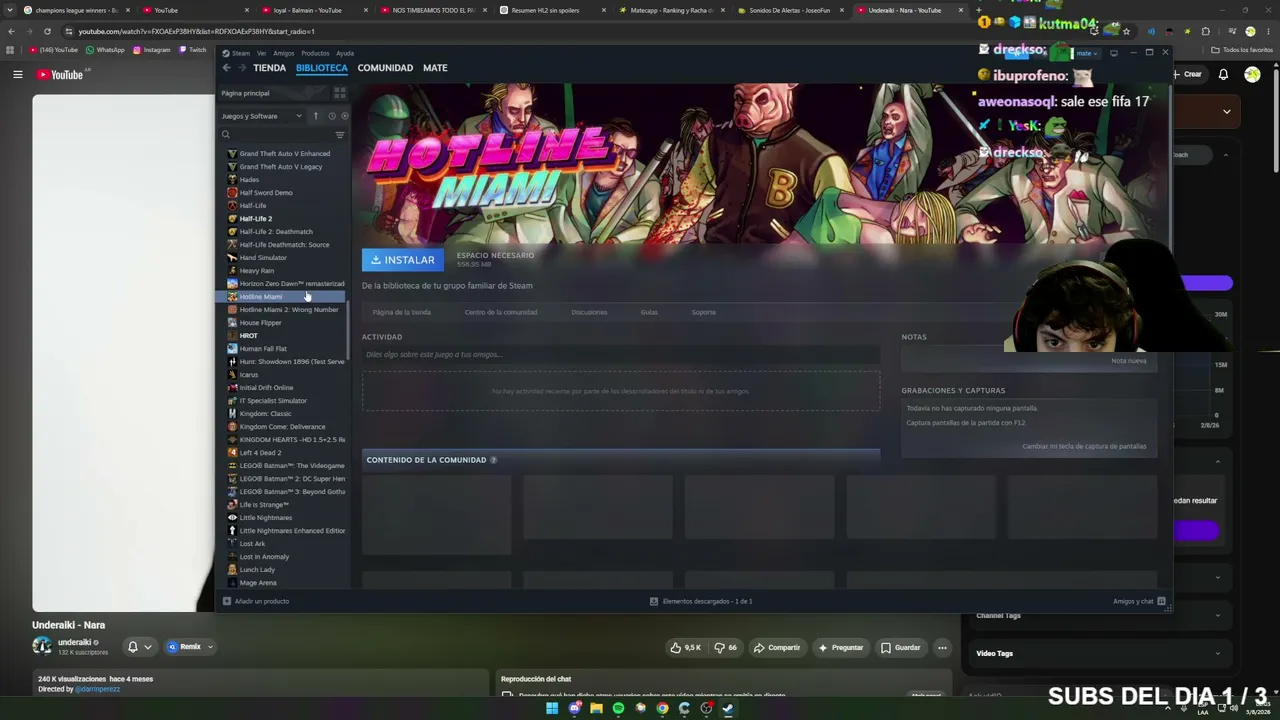
Task: Click the Windows Start button on the taskbar
Action: point(551,709)
